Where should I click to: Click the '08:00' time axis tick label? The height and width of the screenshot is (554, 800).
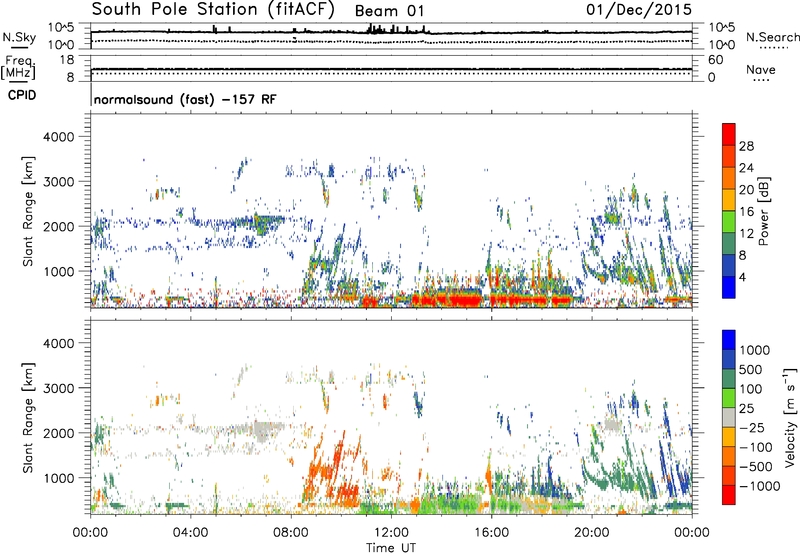click(x=291, y=533)
